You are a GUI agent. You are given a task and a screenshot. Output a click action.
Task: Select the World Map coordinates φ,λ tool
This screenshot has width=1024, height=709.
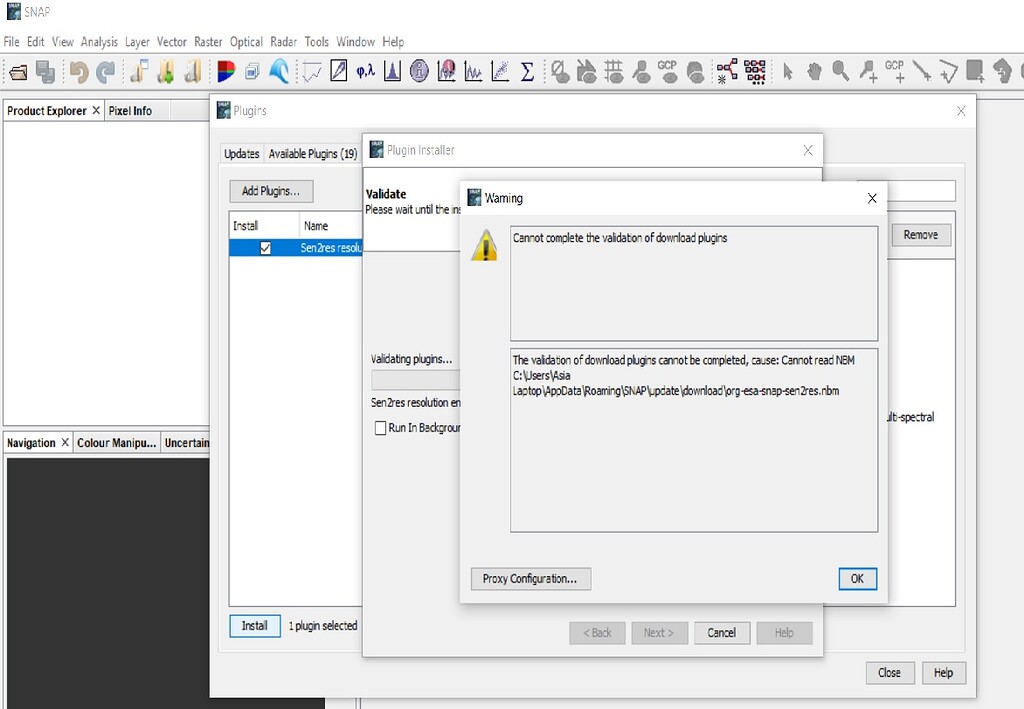[365, 71]
